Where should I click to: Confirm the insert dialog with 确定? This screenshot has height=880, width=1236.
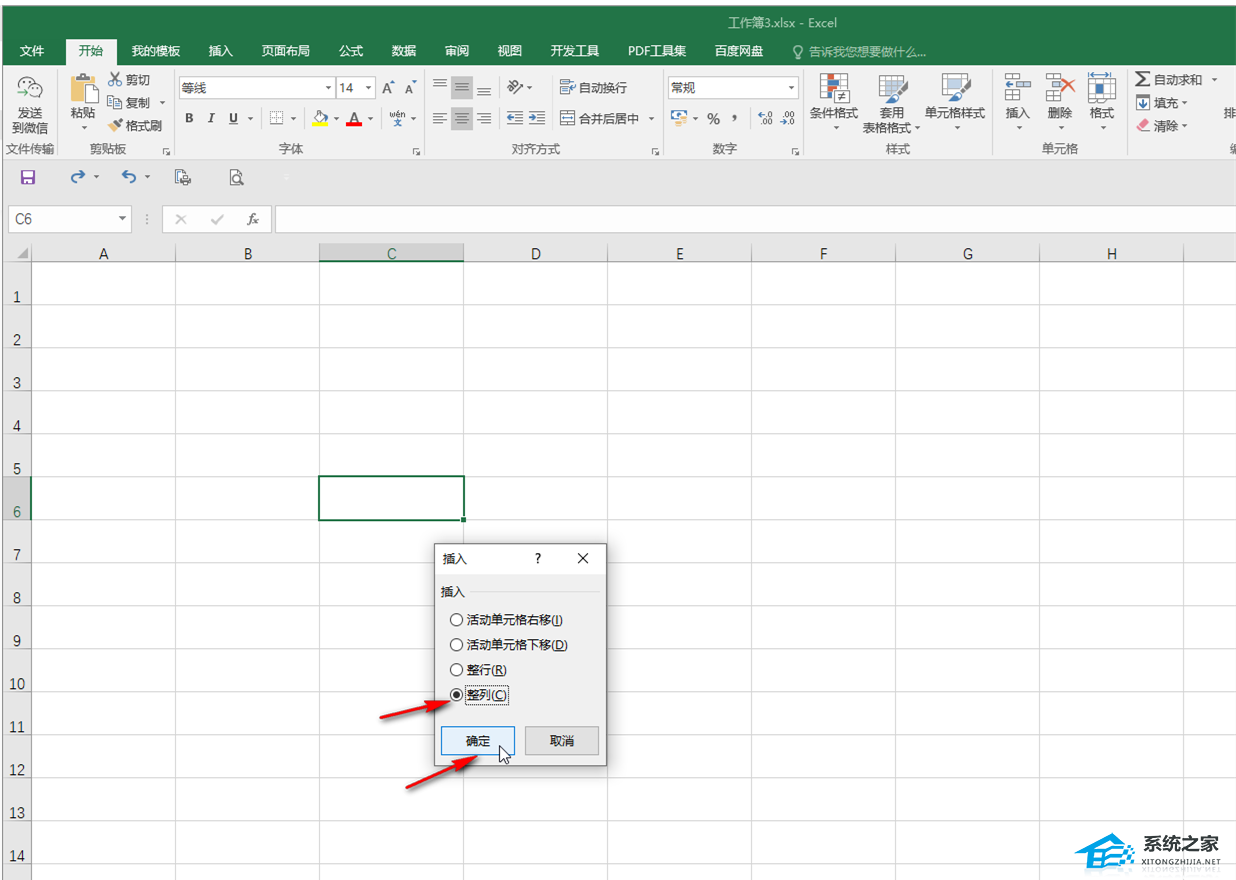coord(478,741)
